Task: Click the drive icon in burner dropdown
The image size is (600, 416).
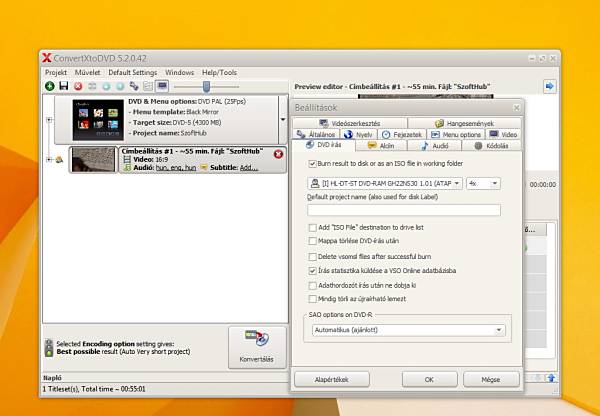Action: point(315,184)
